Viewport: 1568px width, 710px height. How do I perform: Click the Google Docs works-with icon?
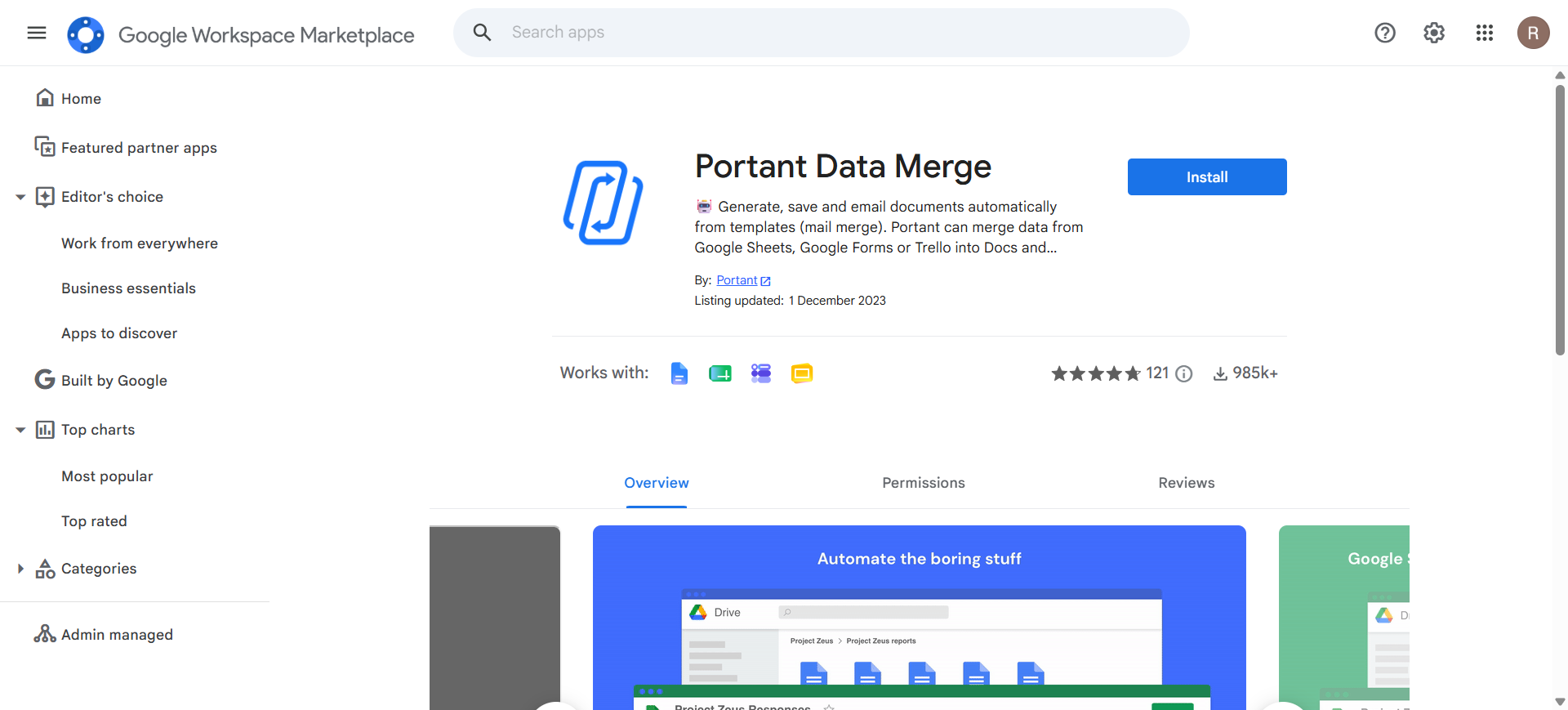(x=679, y=373)
